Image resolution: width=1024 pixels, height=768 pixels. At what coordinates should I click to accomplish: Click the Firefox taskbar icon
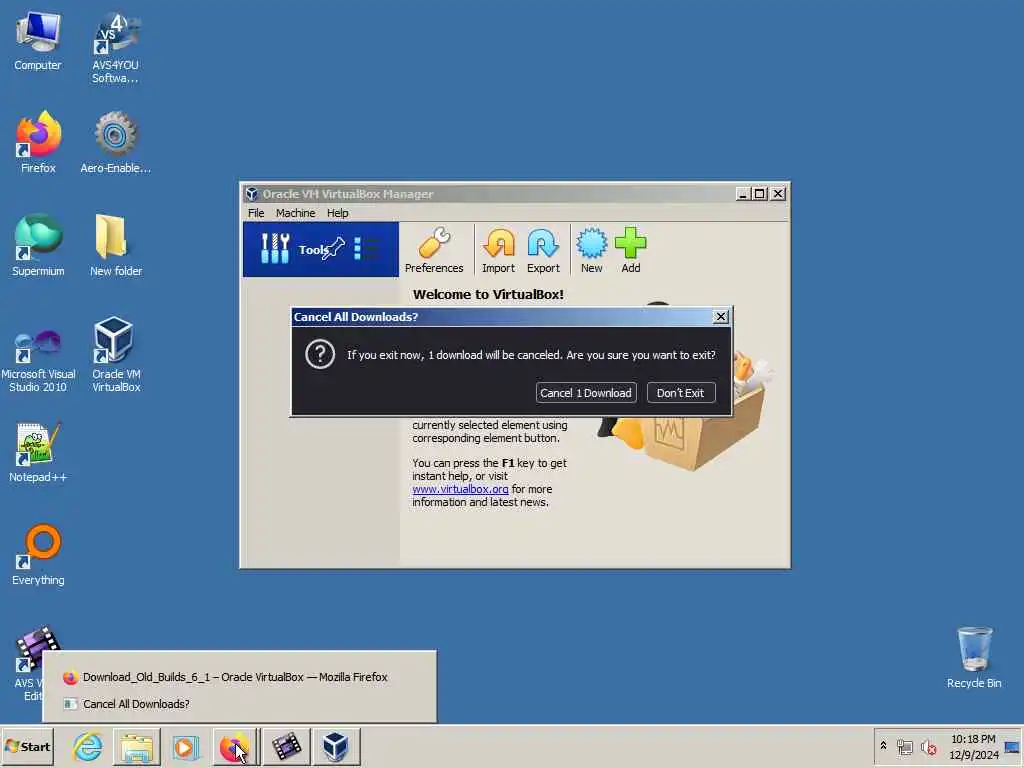234,746
